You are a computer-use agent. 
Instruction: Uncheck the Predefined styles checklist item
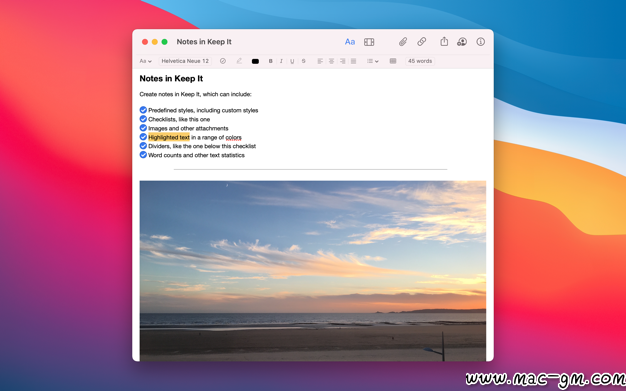[x=143, y=110]
